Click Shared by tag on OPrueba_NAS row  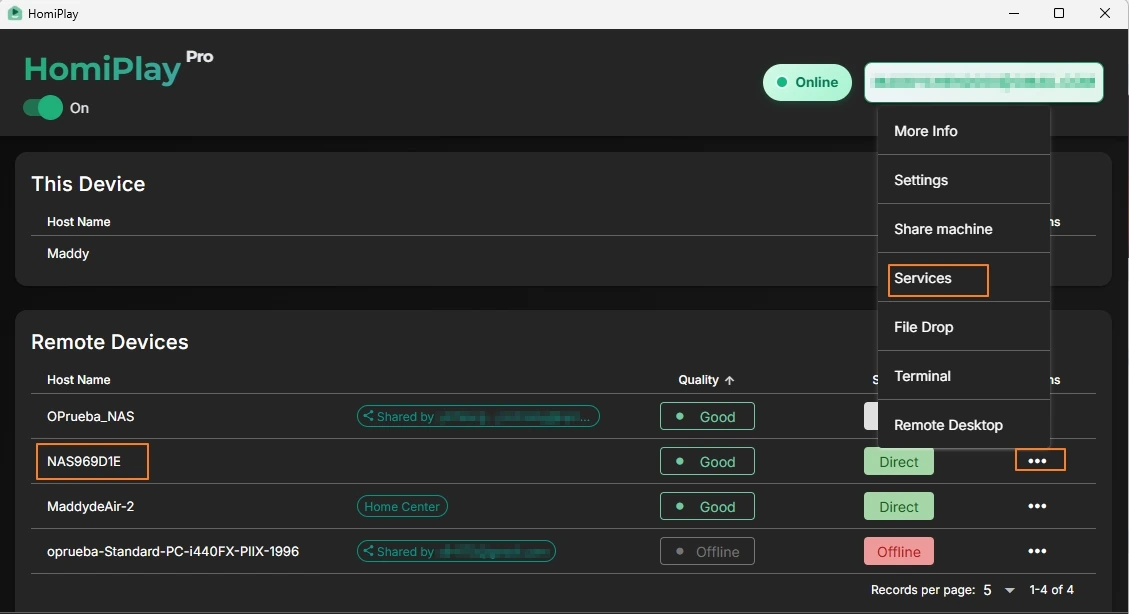[x=478, y=416]
